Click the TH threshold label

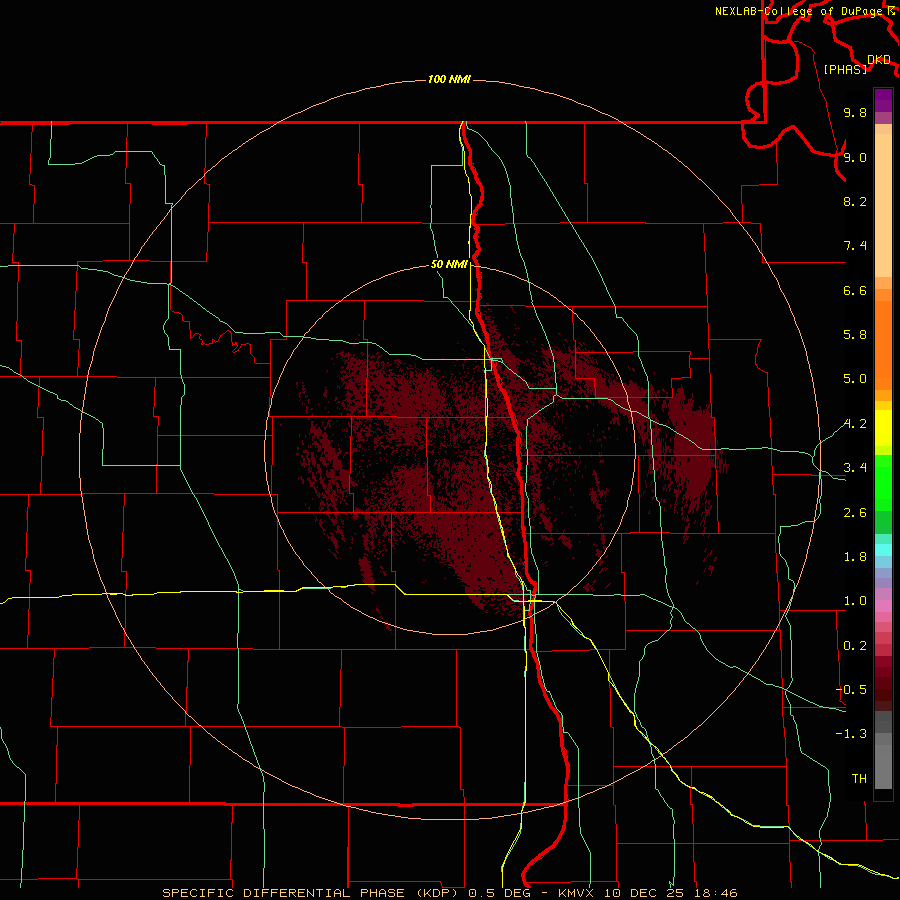(x=859, y=779)
